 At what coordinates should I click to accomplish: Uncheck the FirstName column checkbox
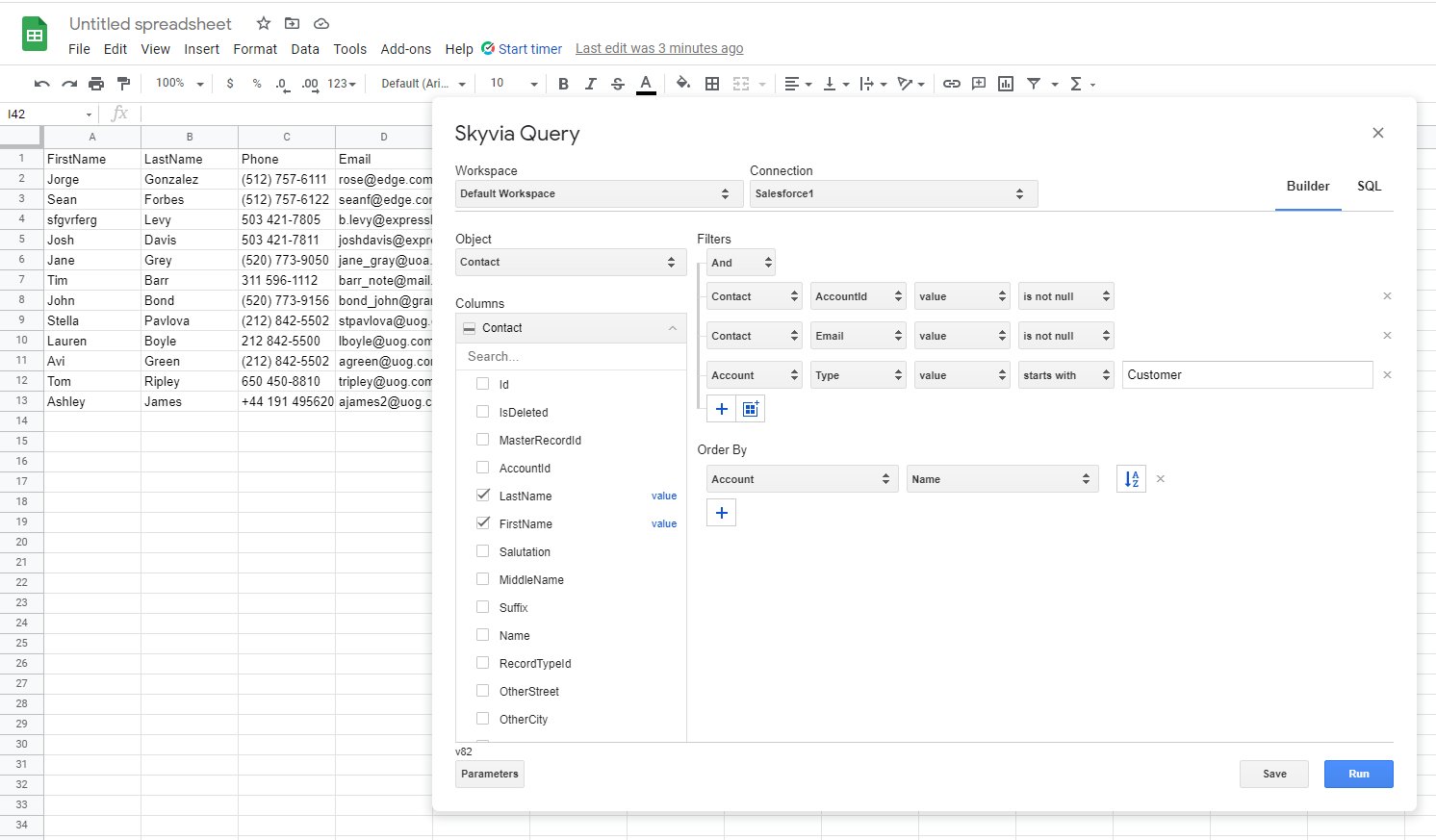(483, 523)
